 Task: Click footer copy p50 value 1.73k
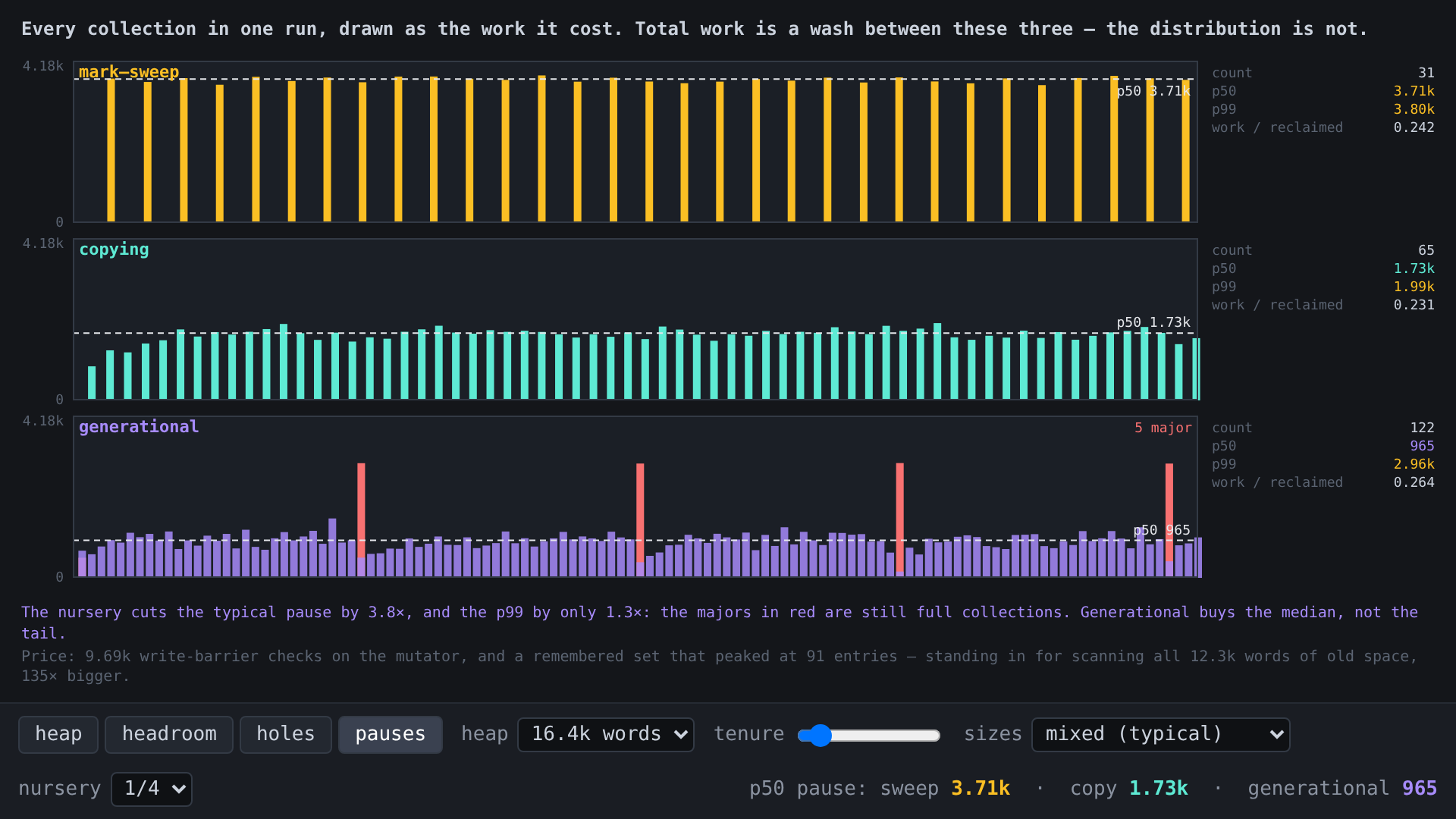pos(1159,789)
